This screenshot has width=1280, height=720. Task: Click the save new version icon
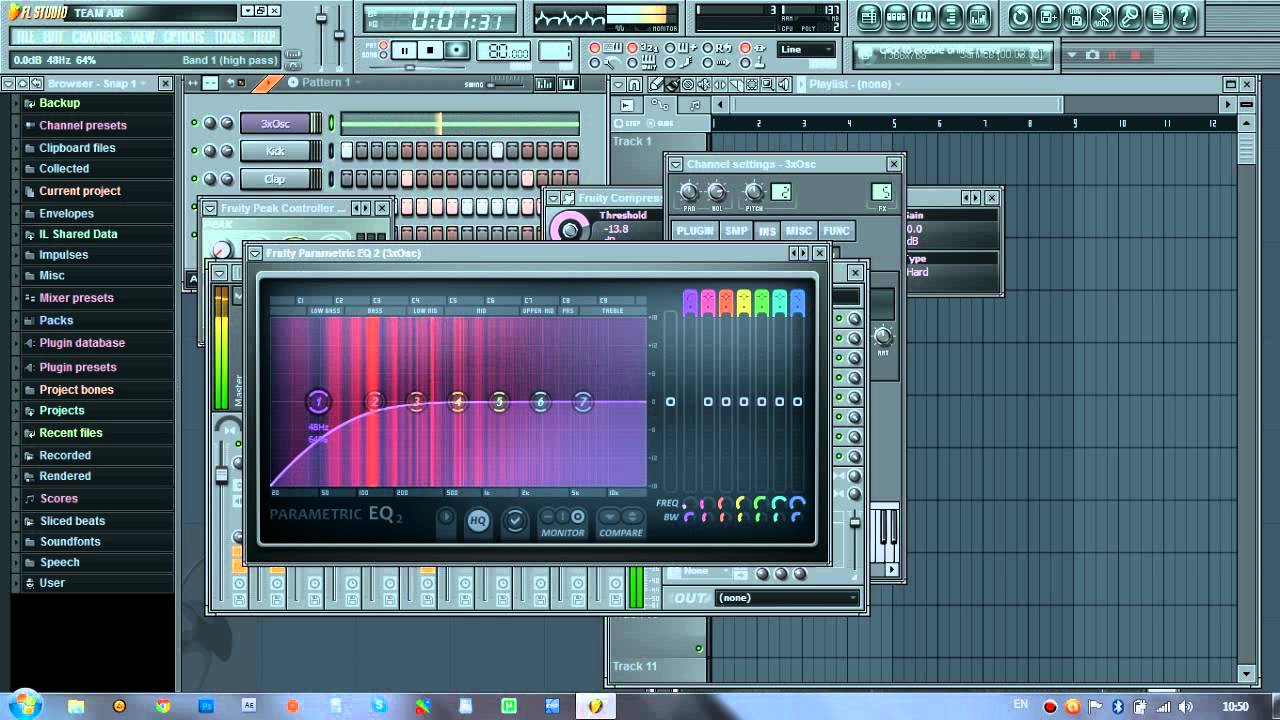[x=1048, y=17]
